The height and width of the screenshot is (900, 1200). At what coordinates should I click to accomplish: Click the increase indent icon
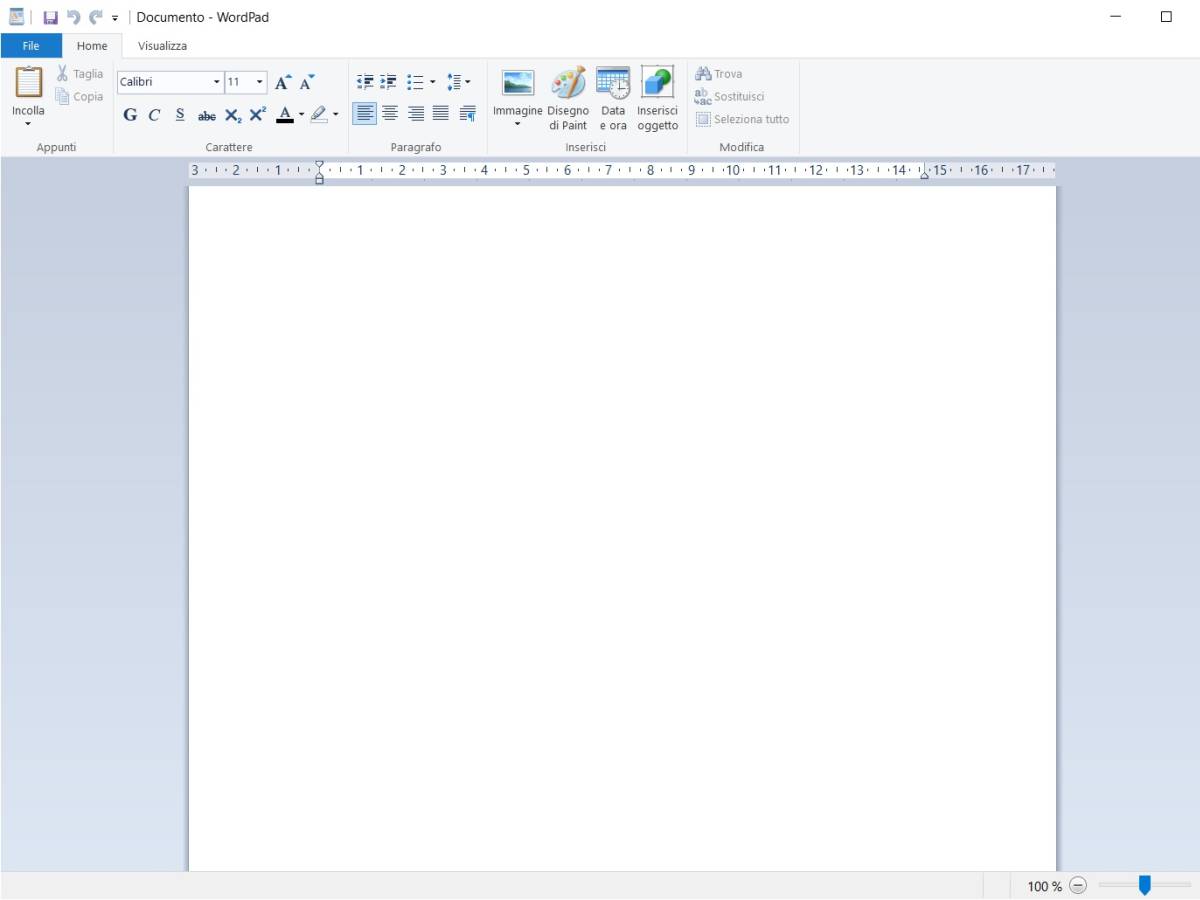(x=389, y=82)
